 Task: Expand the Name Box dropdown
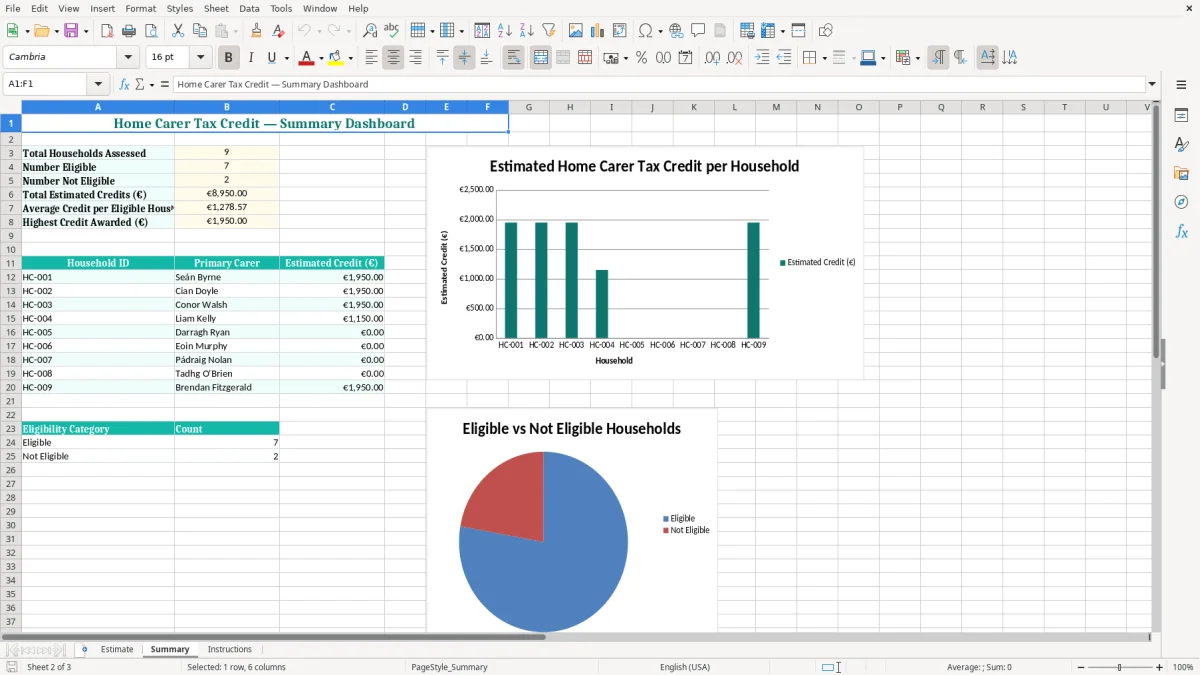pyautogui.click(x=98, y=85)
